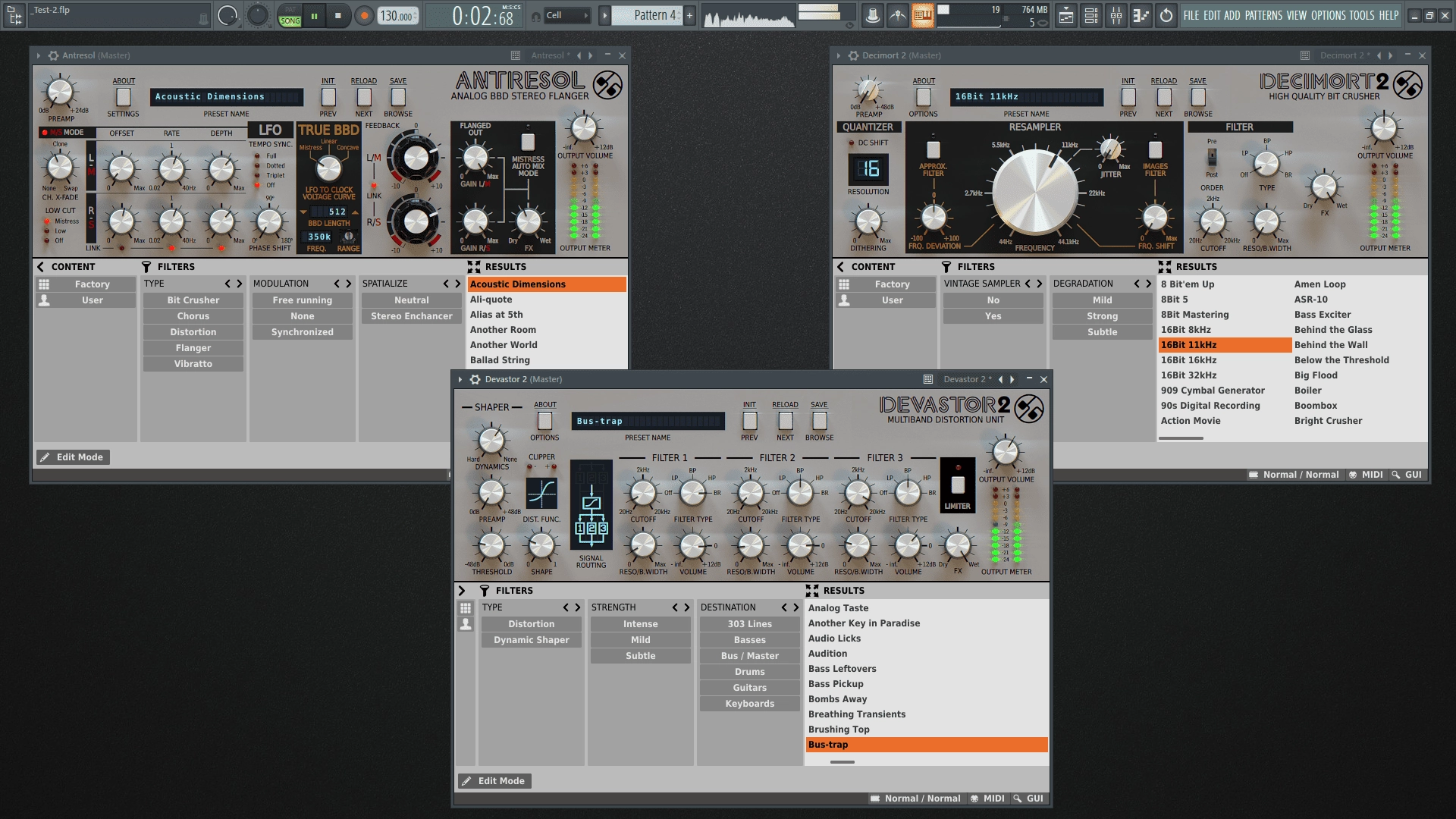The image size is (1456, 819).
Task: Open the PATTERNS menu
Action: tap(1263, 15)
